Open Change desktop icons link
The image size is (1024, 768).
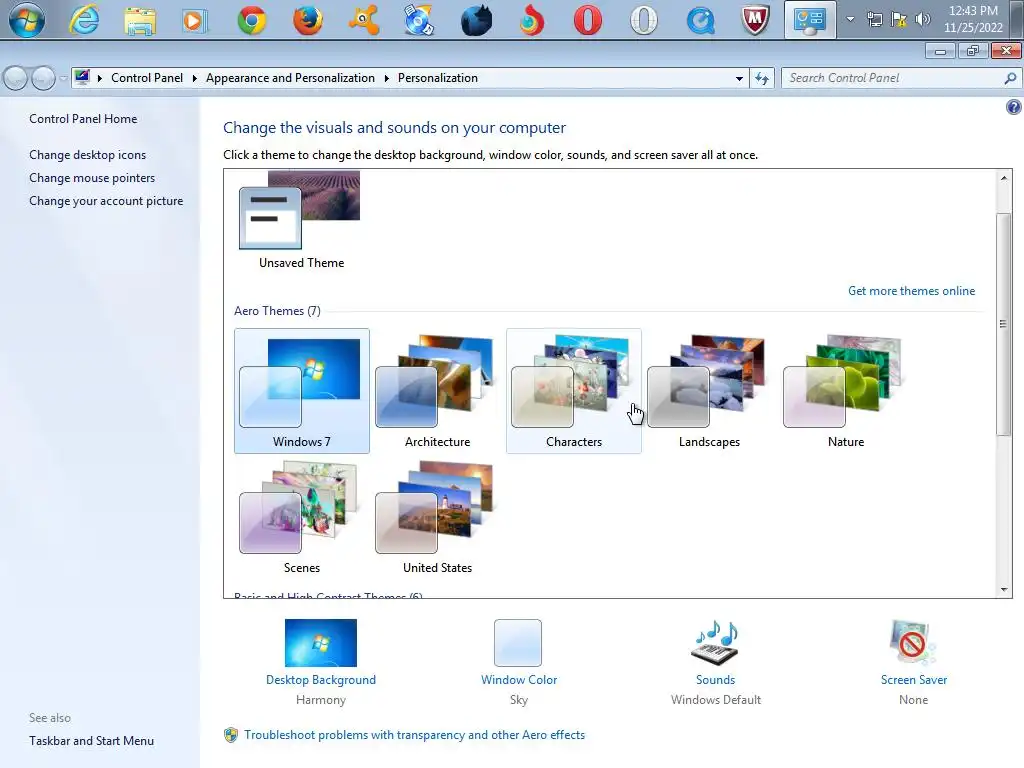88,155
